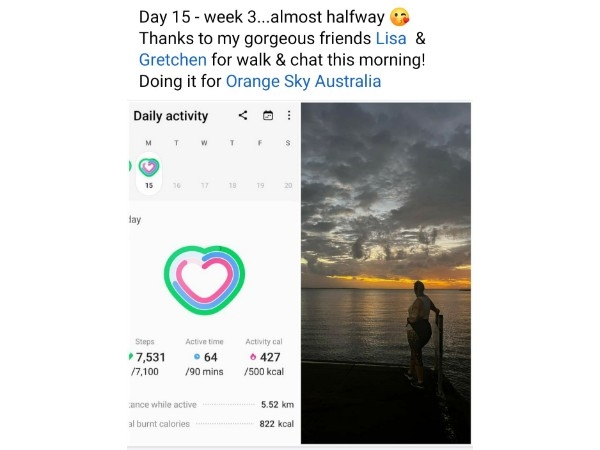
Task: Select Wednesday 17 in week calendar
Action: tap(205, 185)
